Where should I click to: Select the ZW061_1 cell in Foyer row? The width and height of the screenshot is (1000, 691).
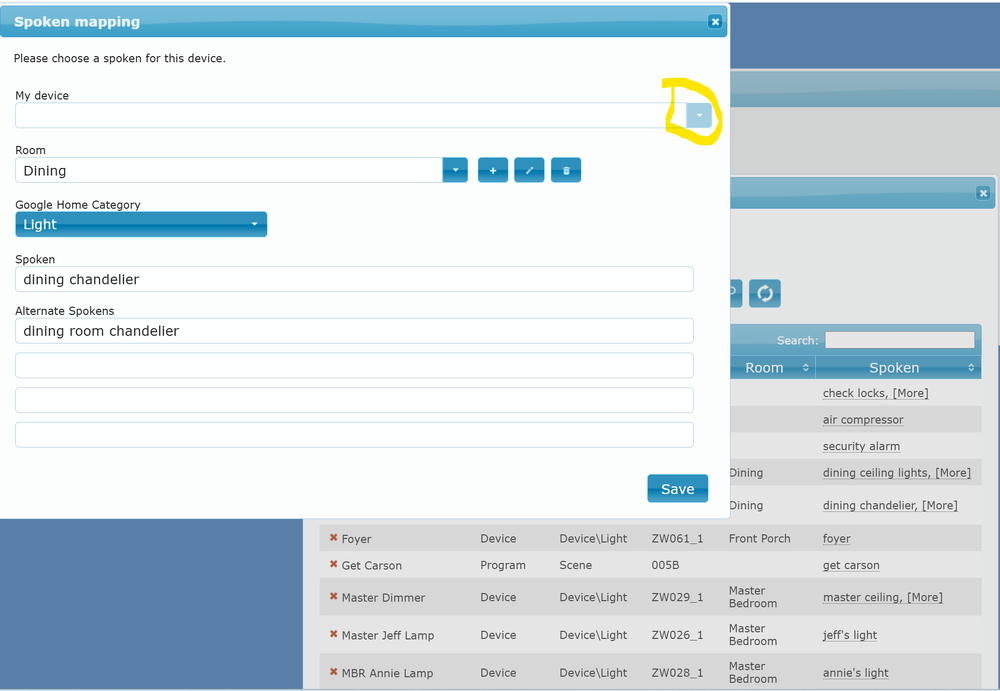point(677,539)
